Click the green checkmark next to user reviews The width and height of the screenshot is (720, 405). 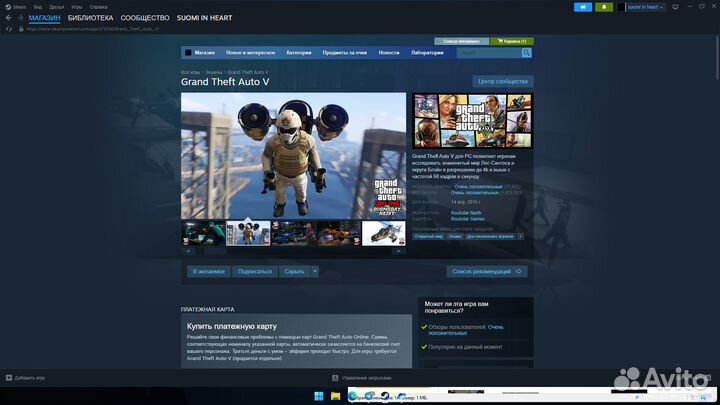pos(424,327)
